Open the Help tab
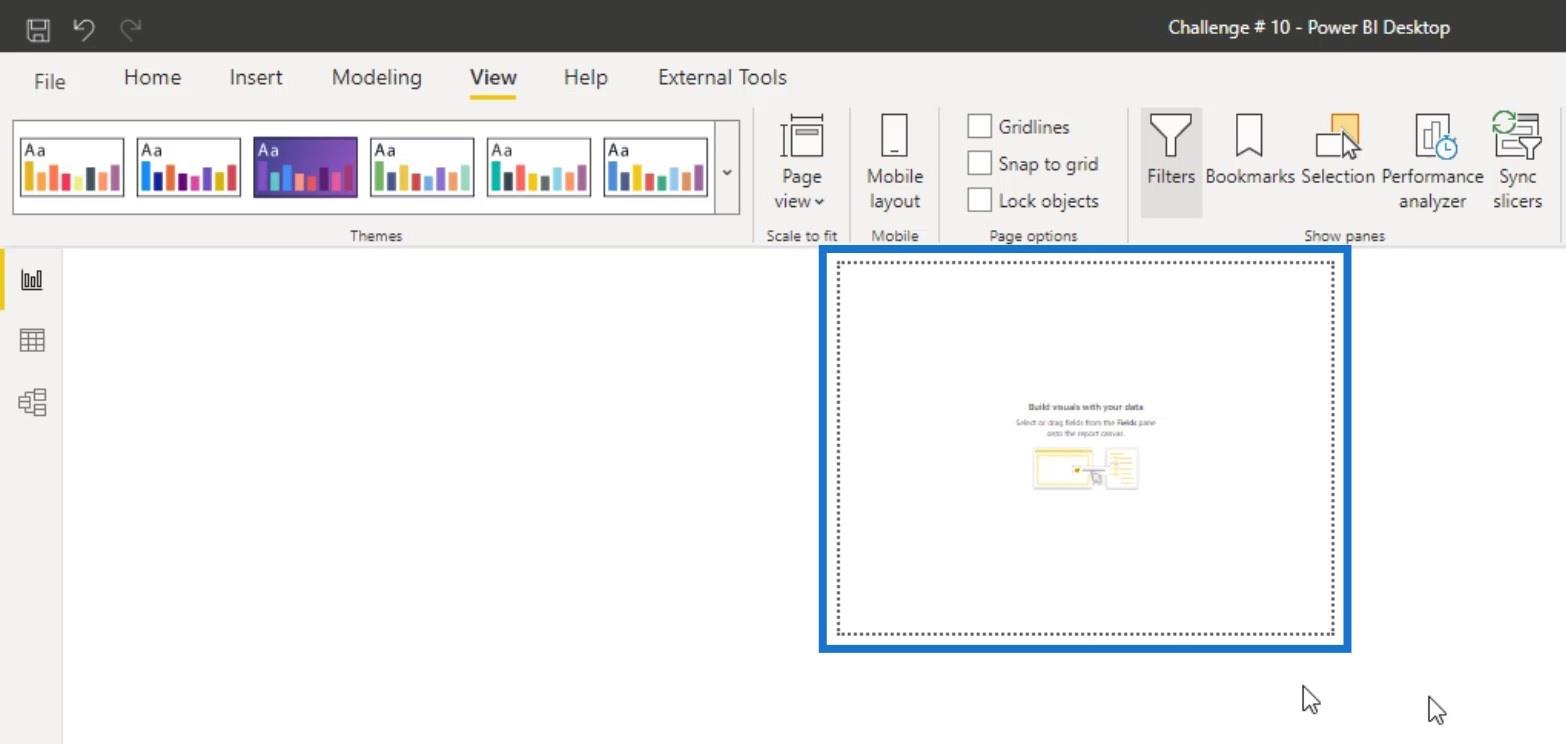The width and height of the screenshot is (1566, 744). tap(585, 78)
